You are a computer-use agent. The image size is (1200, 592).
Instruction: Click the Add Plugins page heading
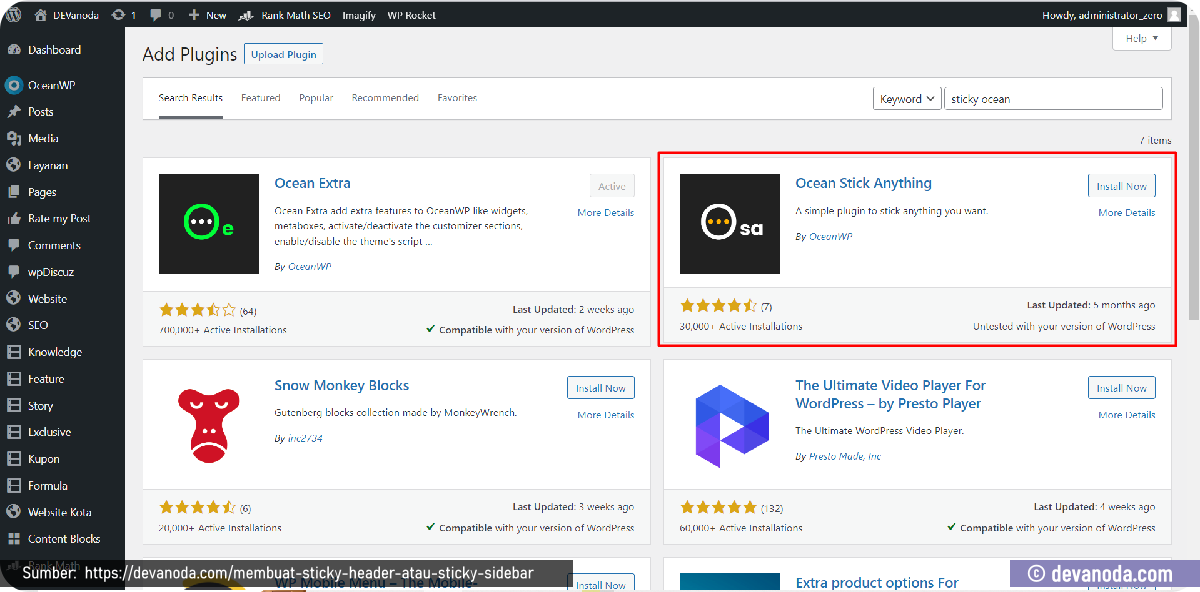[190, 55]
